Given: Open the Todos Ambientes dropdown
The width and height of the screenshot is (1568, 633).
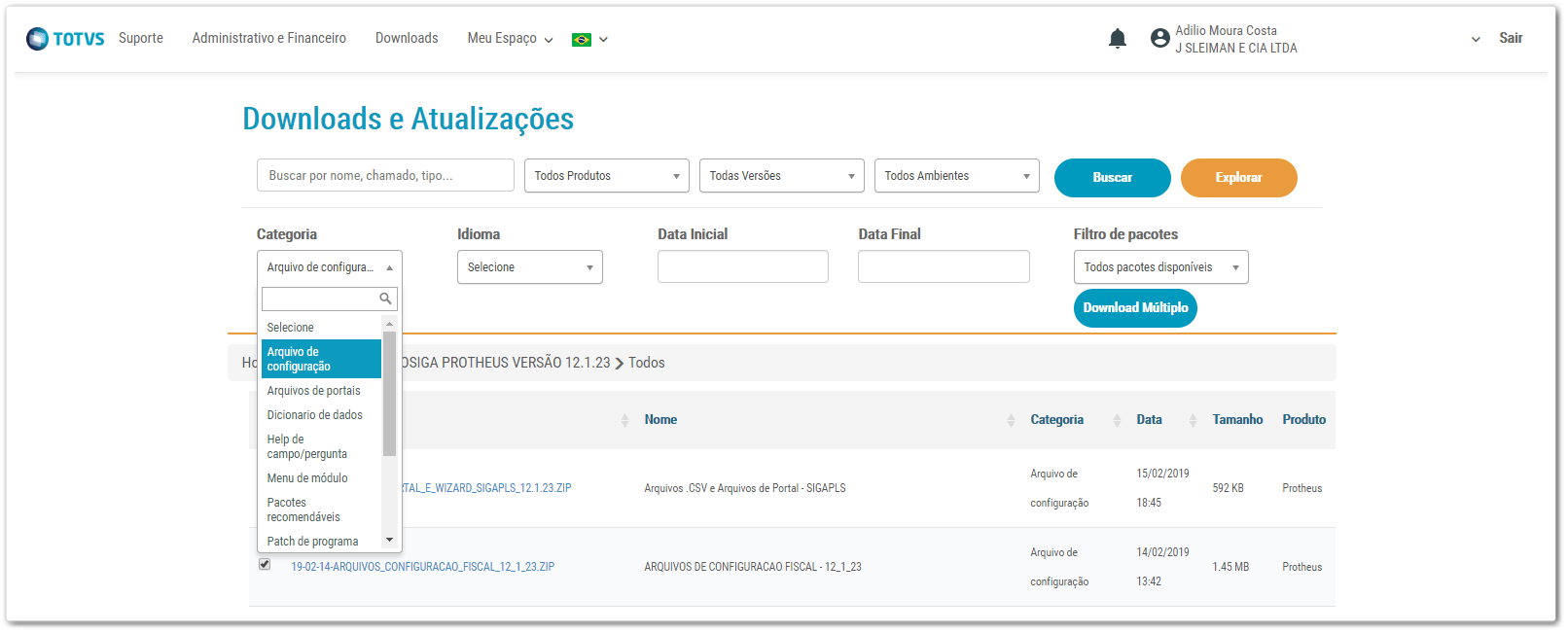Looking at the screenshot, I should [x=957, y=176].
